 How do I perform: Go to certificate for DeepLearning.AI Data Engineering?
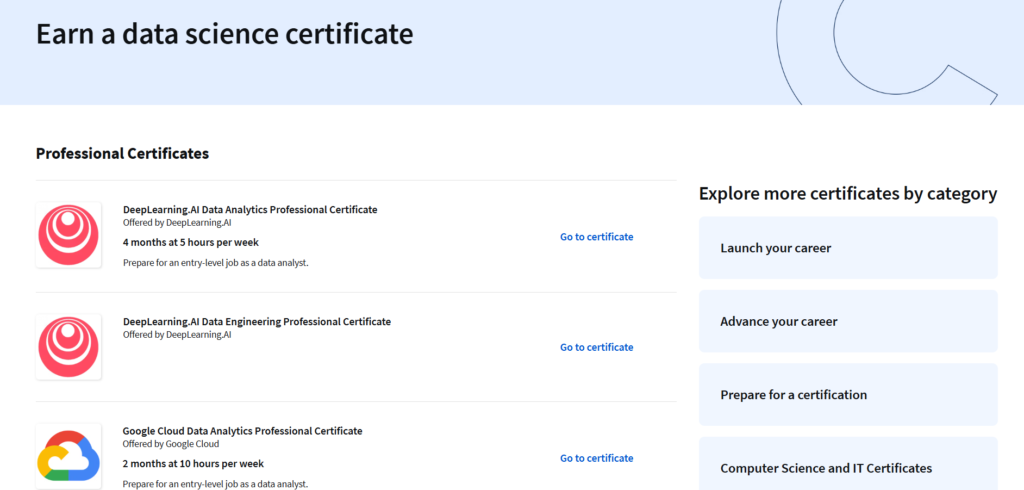coord(596,347)
